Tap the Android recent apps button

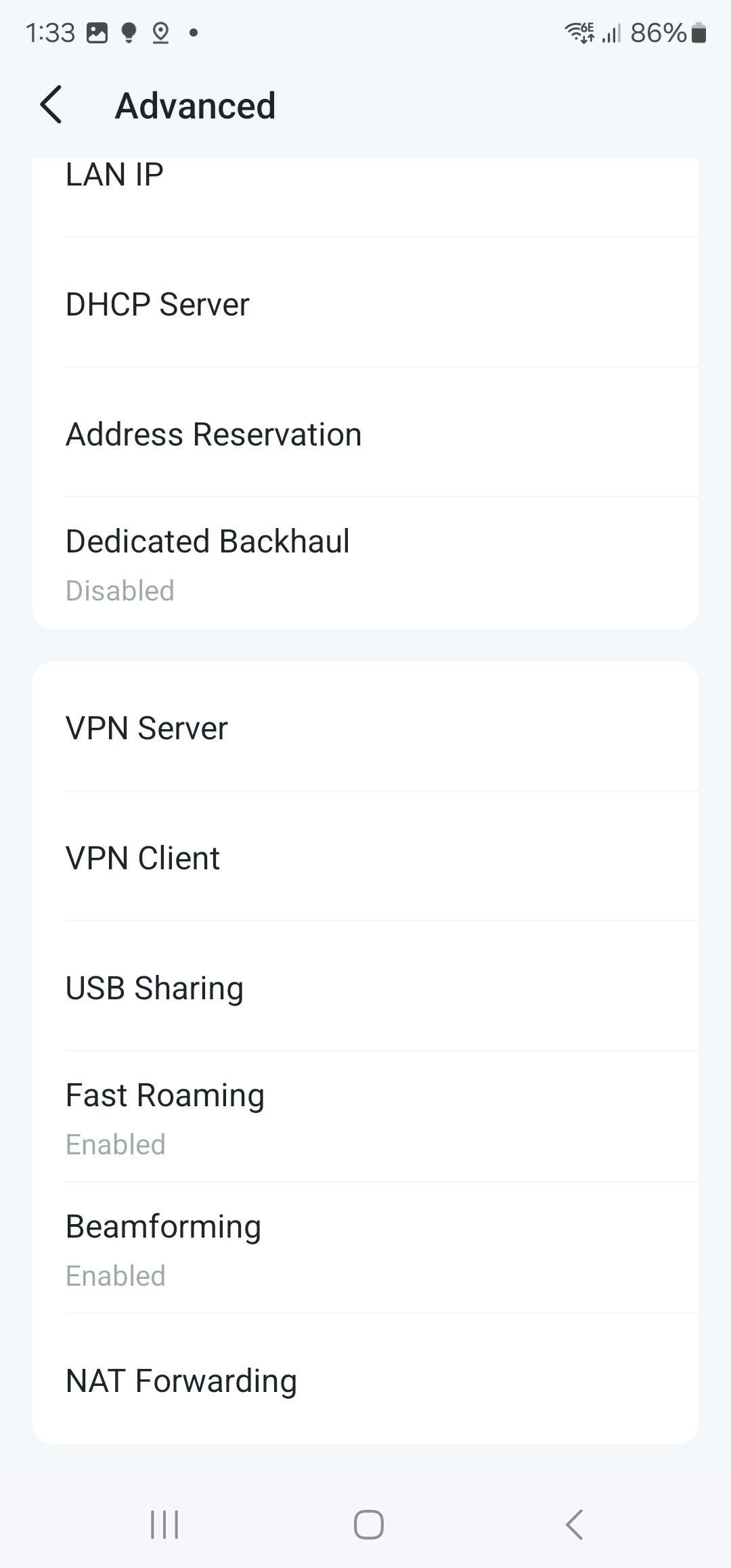[164, 1525]
